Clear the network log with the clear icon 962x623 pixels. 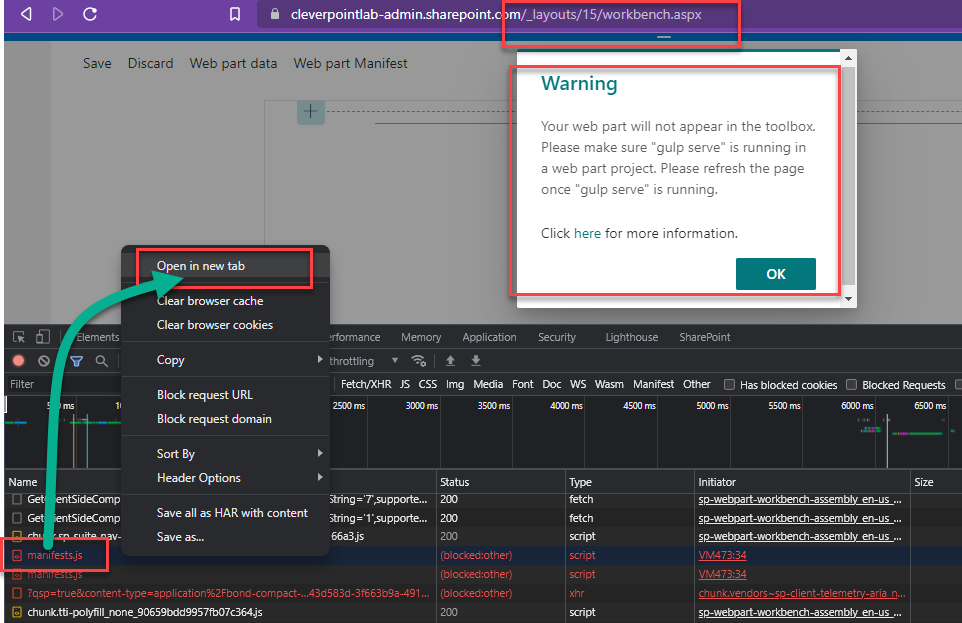click(x=43, y=360)
